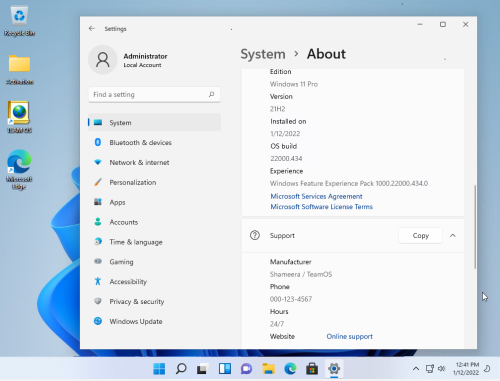Viewport: 500px width, 381px height.
Task: Open the Widgets panel from taskbar
Action: [225, 369]
